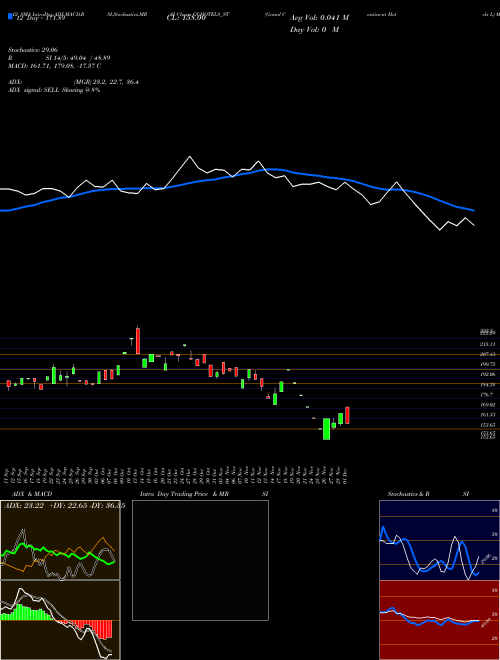Click the 'Day Vol: 0 M' label

[314, 30]
